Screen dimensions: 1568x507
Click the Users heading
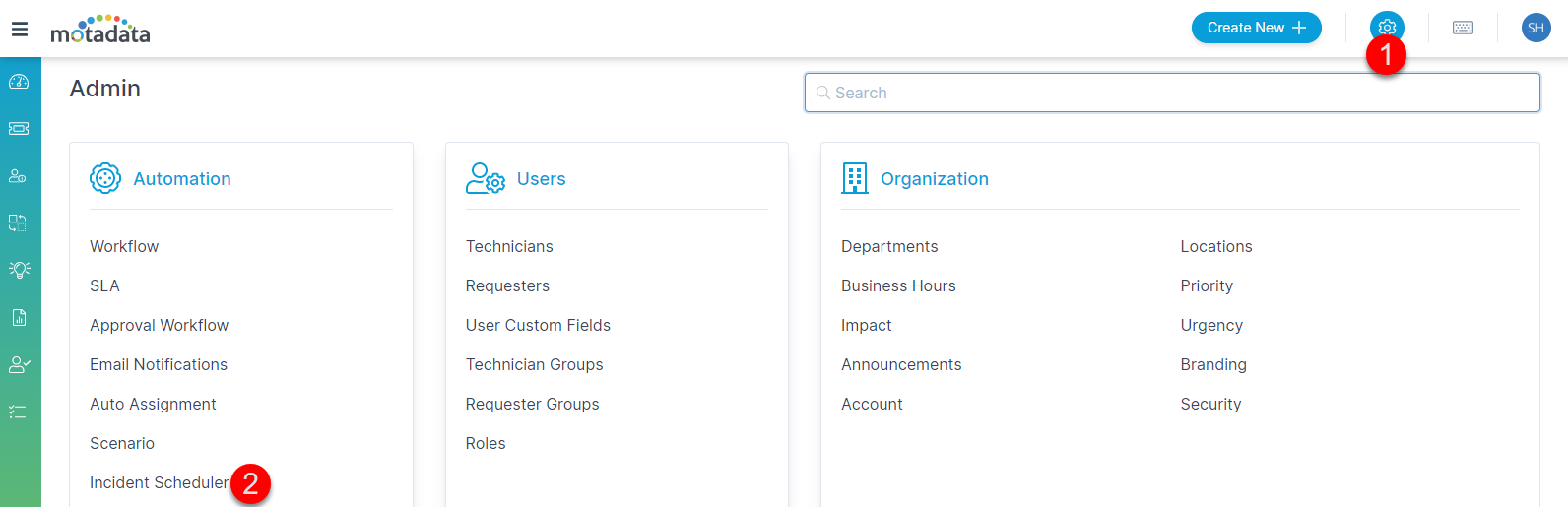(x=542, y=178)
